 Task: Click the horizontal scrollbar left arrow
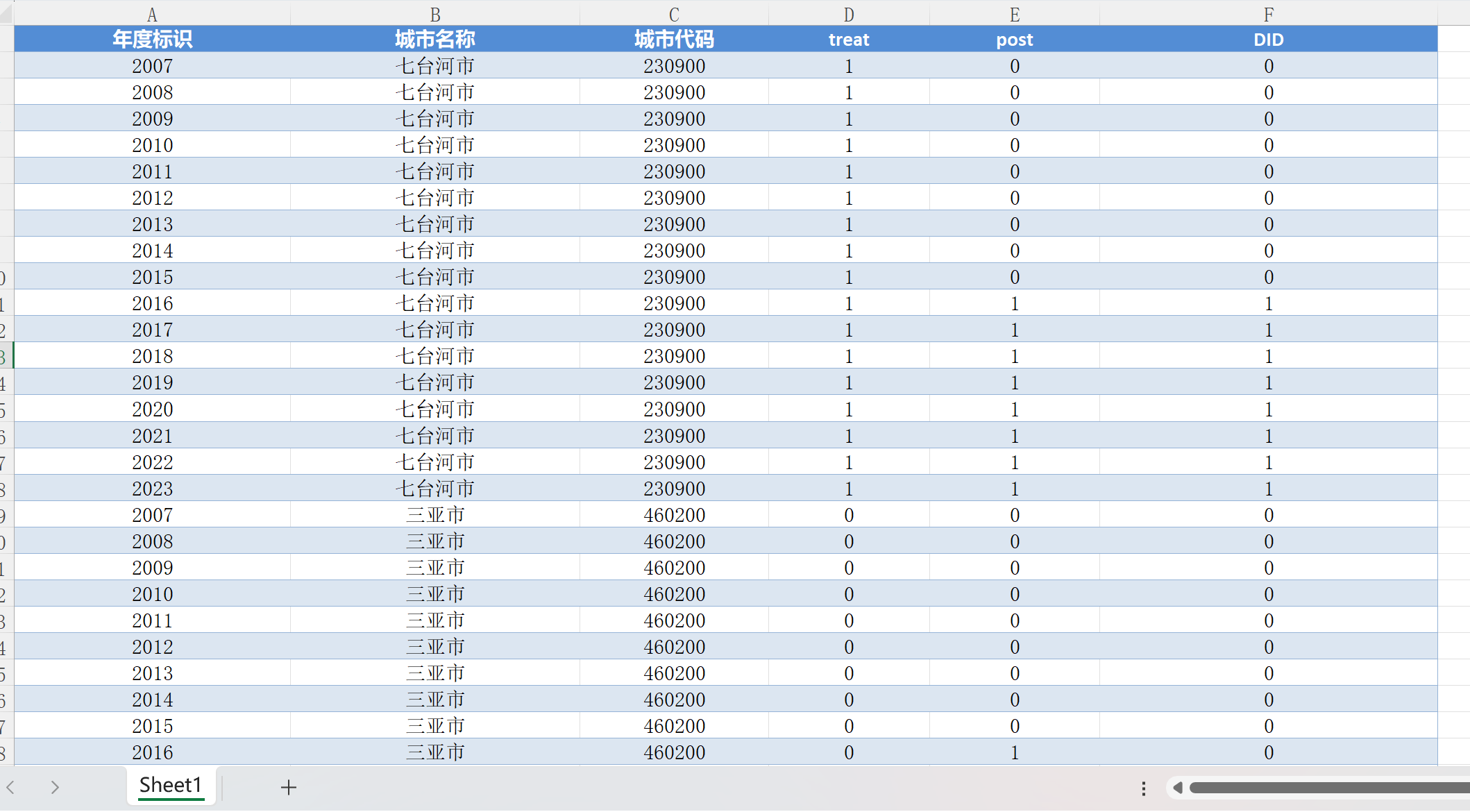pos(1178,788)
